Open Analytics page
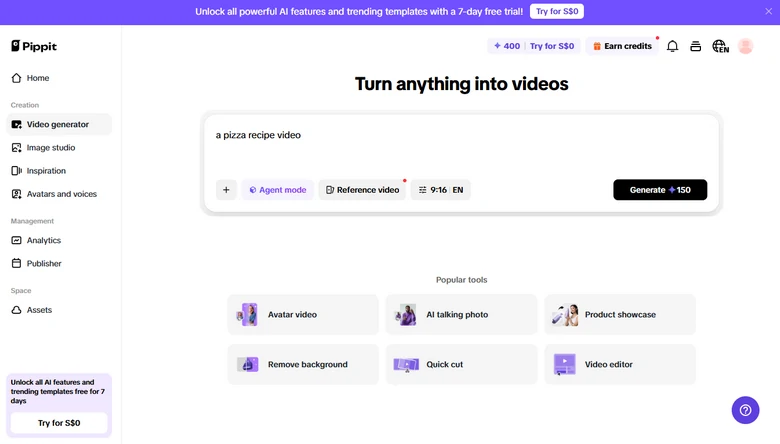 click(59, 240)
